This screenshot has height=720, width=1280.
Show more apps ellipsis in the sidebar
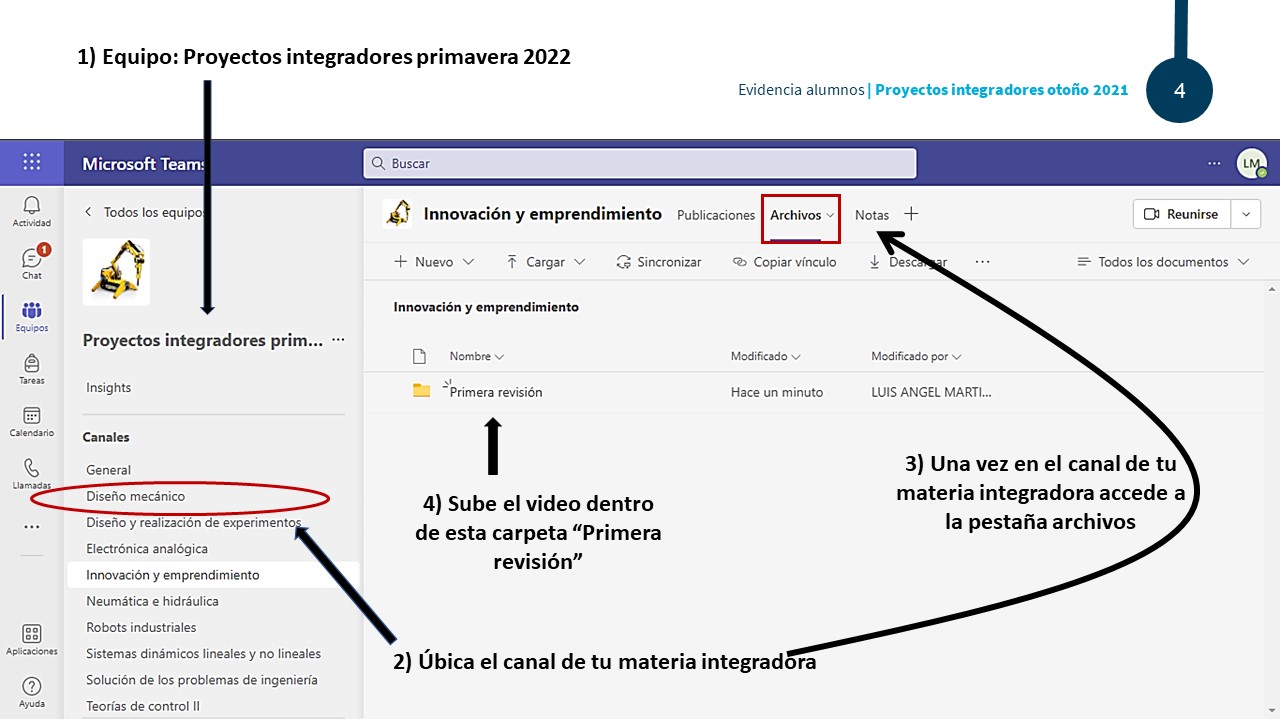tap(32, 527)
